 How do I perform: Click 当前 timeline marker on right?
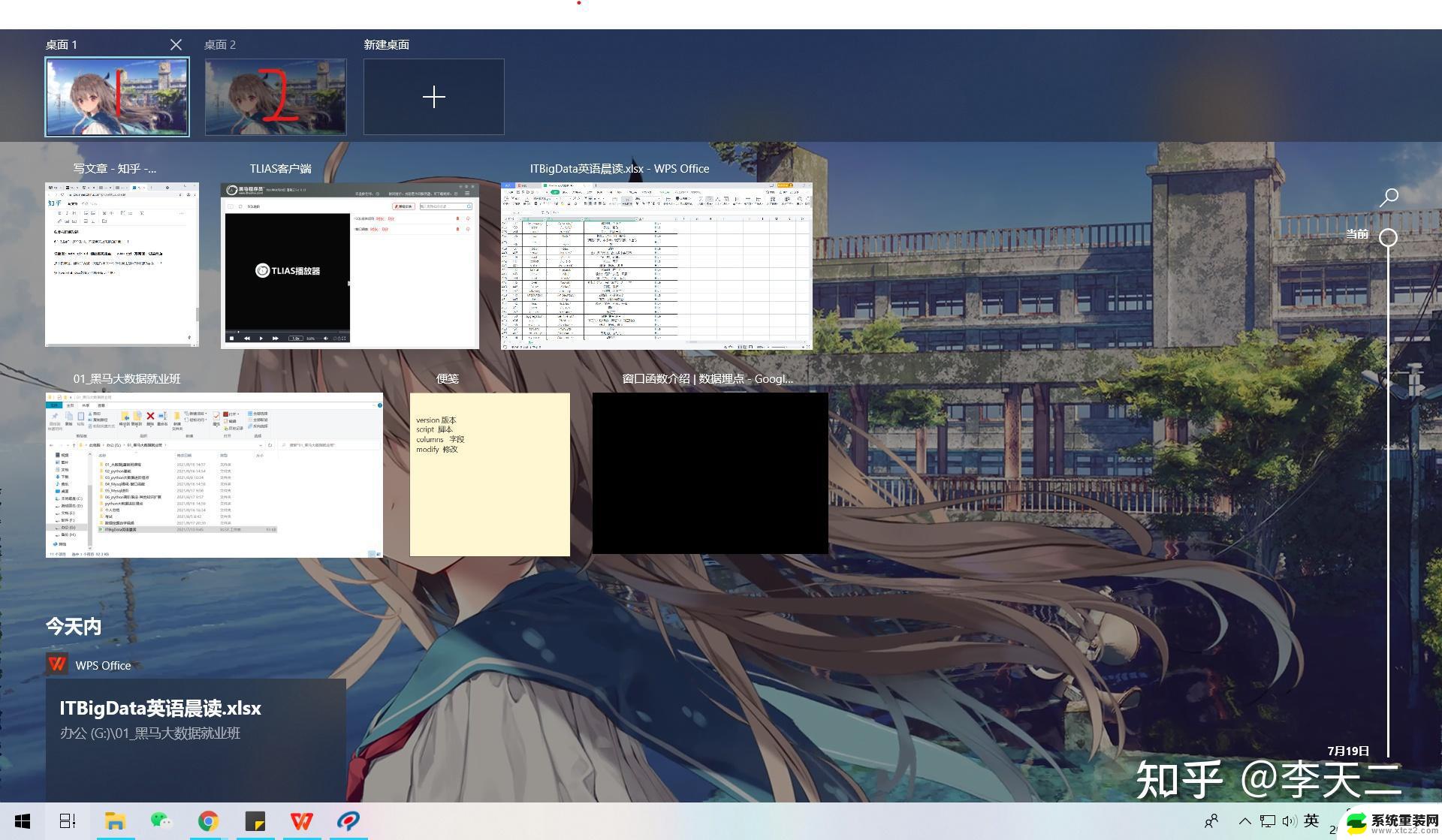pos(1390,237)
